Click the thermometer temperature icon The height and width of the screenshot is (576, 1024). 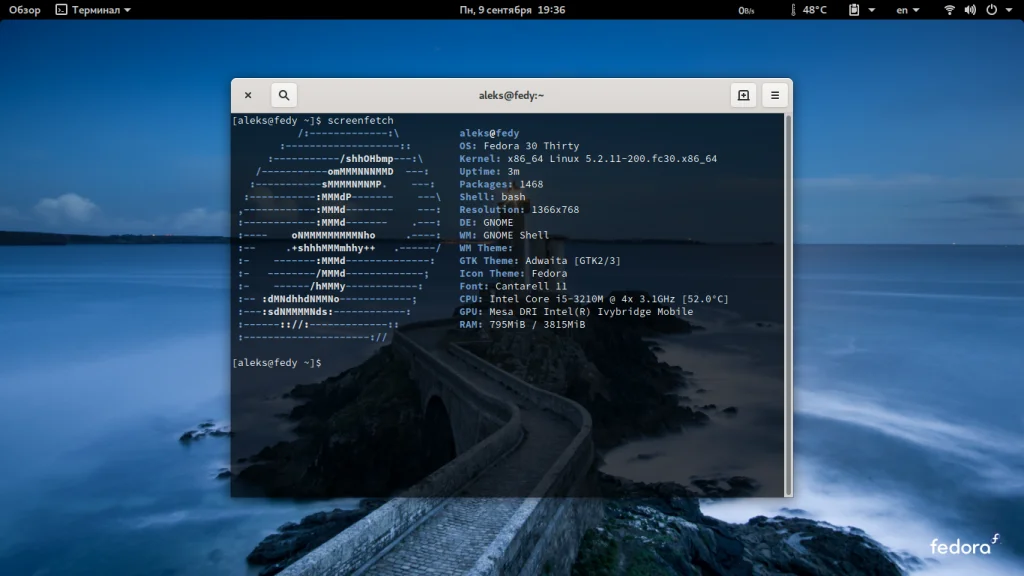point(794,10)
